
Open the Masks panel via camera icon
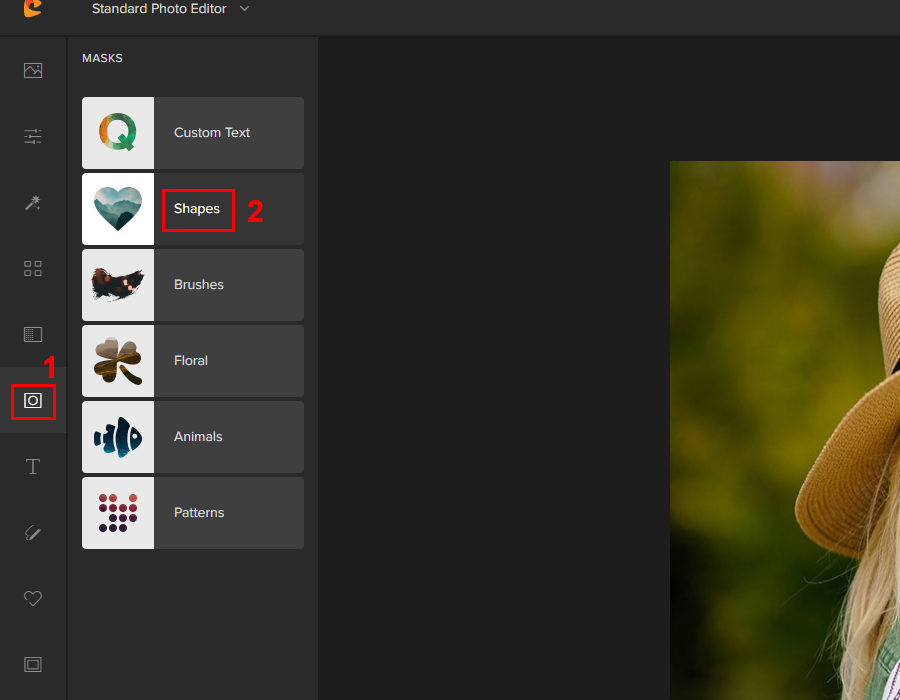[x=33, y=401]
